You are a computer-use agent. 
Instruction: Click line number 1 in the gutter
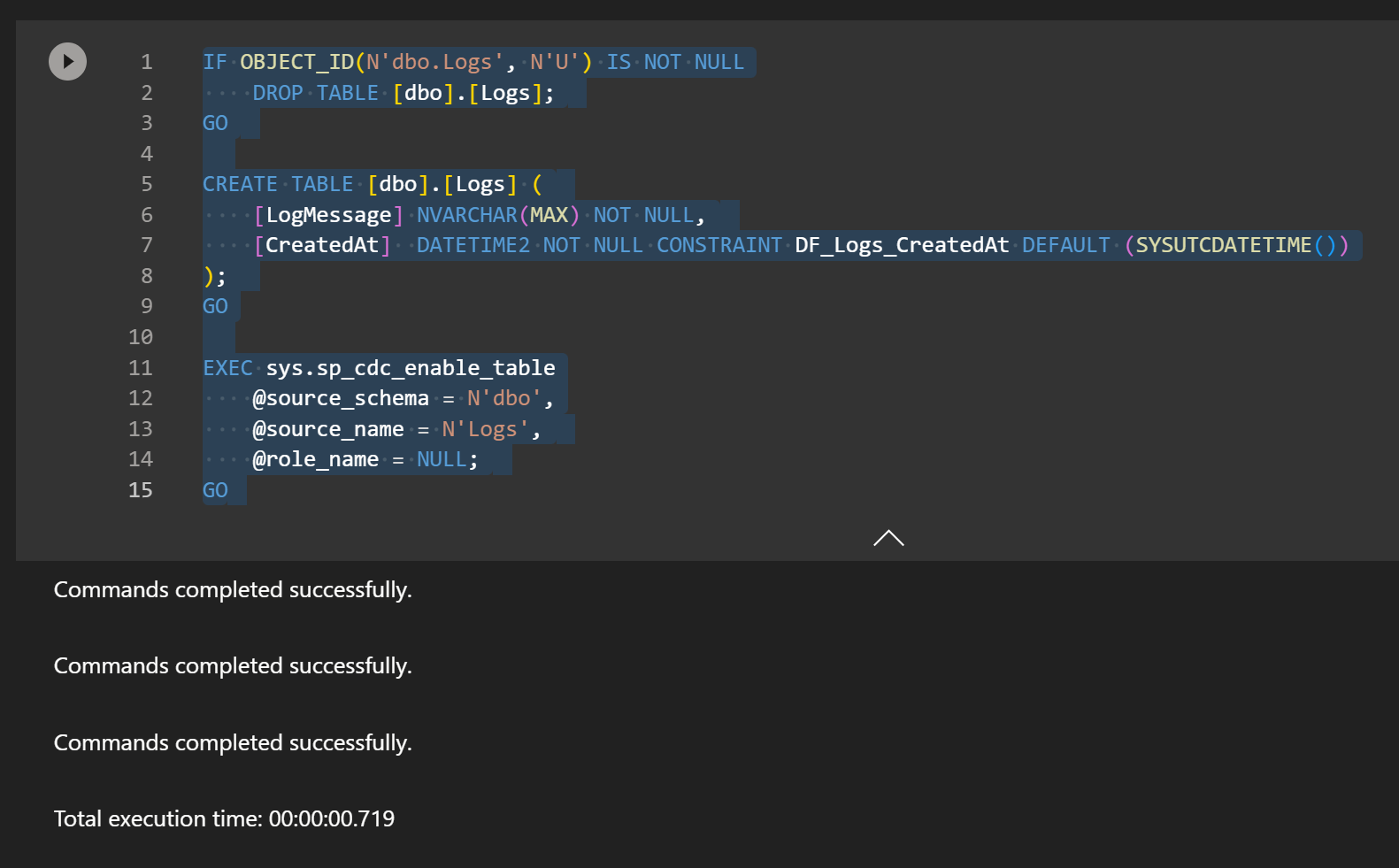pyautogui.click(x=147, y=62)
